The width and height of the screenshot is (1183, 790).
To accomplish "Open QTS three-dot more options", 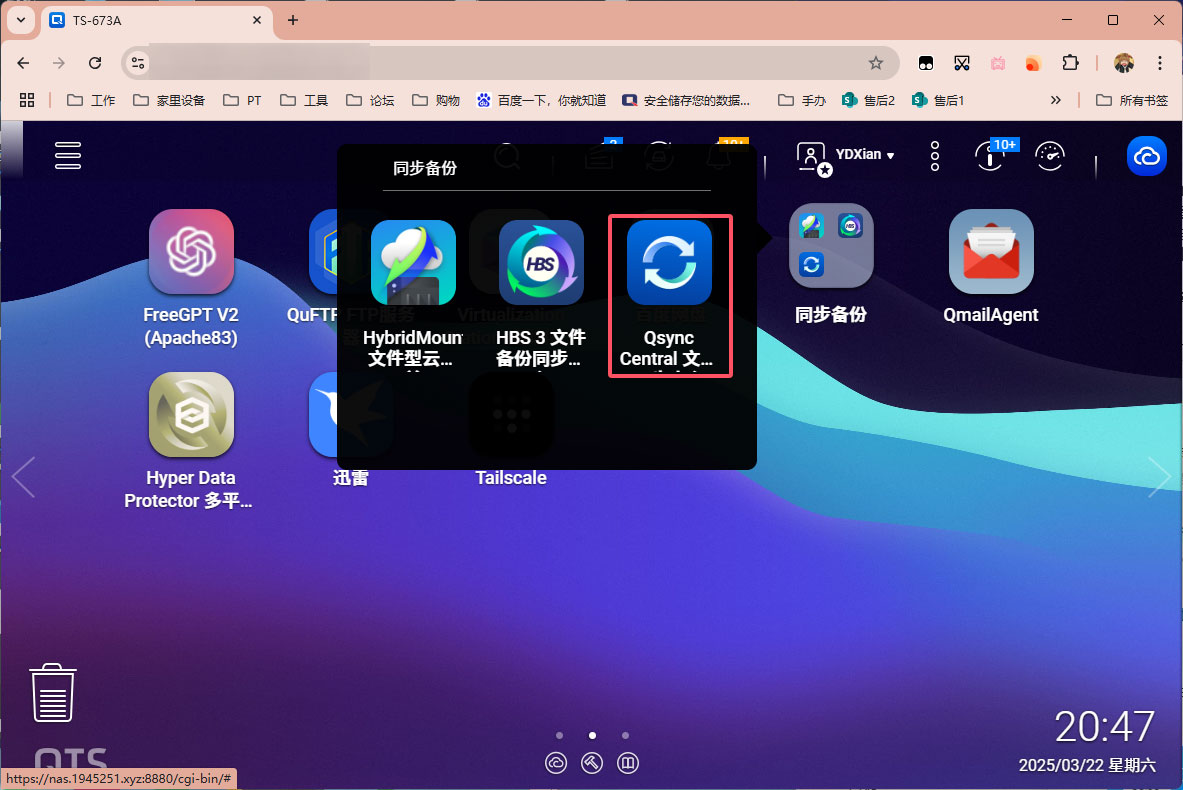I will click(x=935, y=156).
